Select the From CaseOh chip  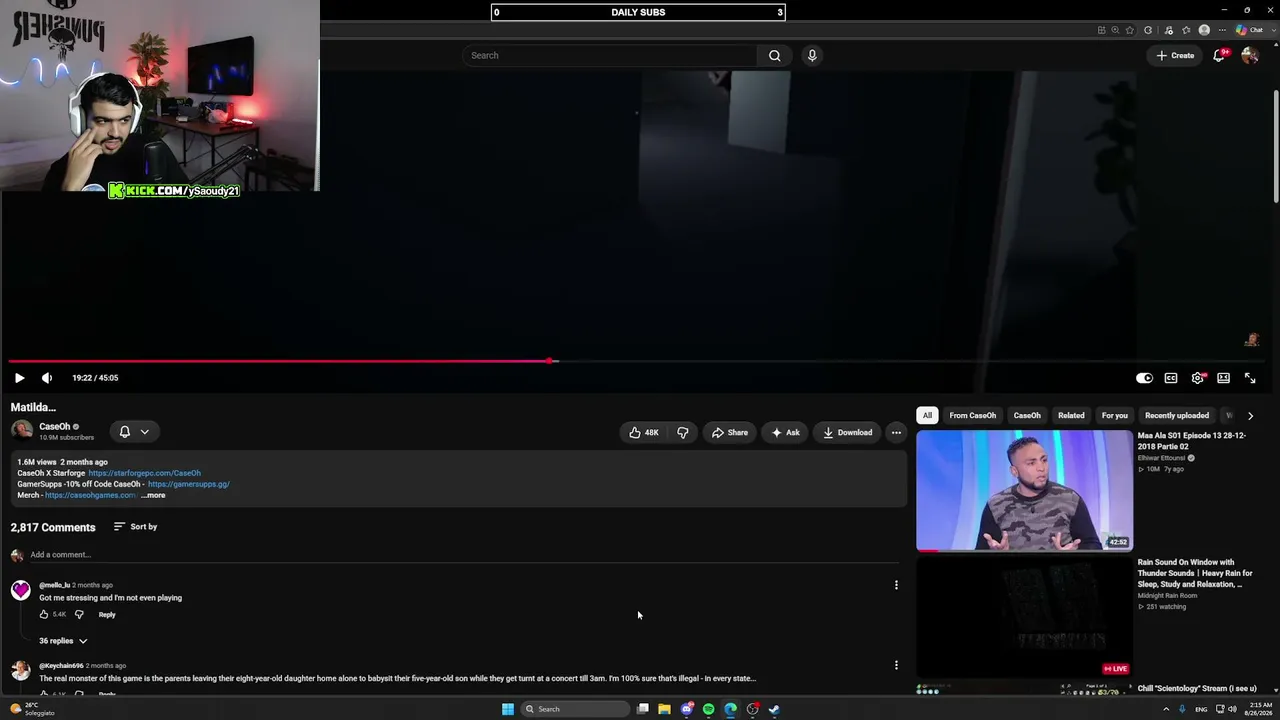[973, 415]
